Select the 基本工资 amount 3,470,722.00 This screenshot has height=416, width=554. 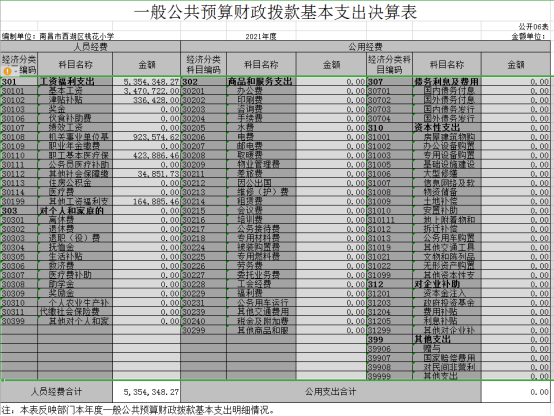click(146, 90)
